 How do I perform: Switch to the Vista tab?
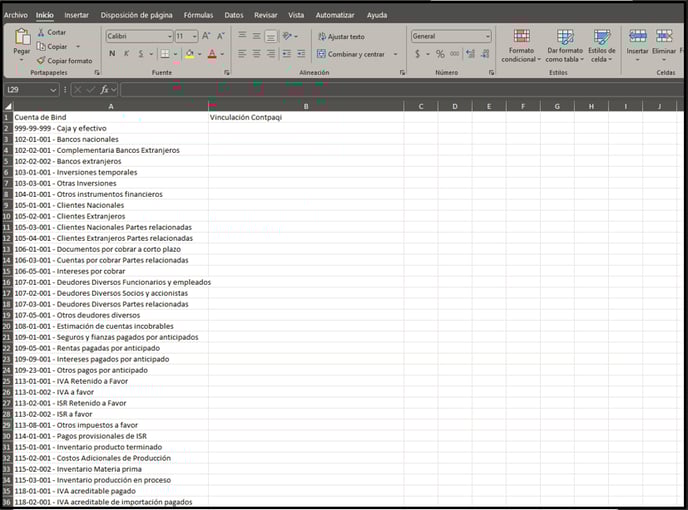[x=296, y=15]
